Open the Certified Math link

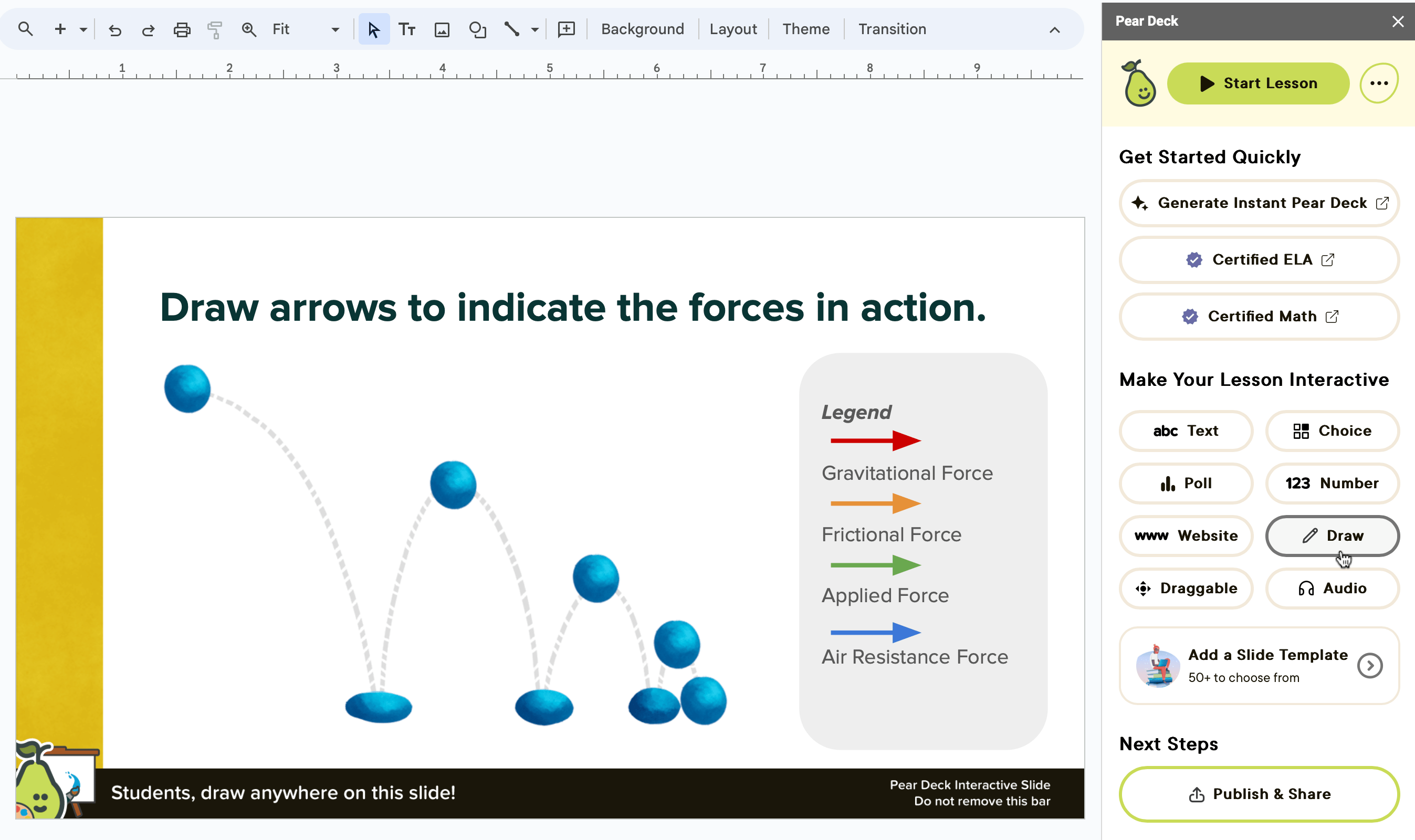(x=1259, y=317)
